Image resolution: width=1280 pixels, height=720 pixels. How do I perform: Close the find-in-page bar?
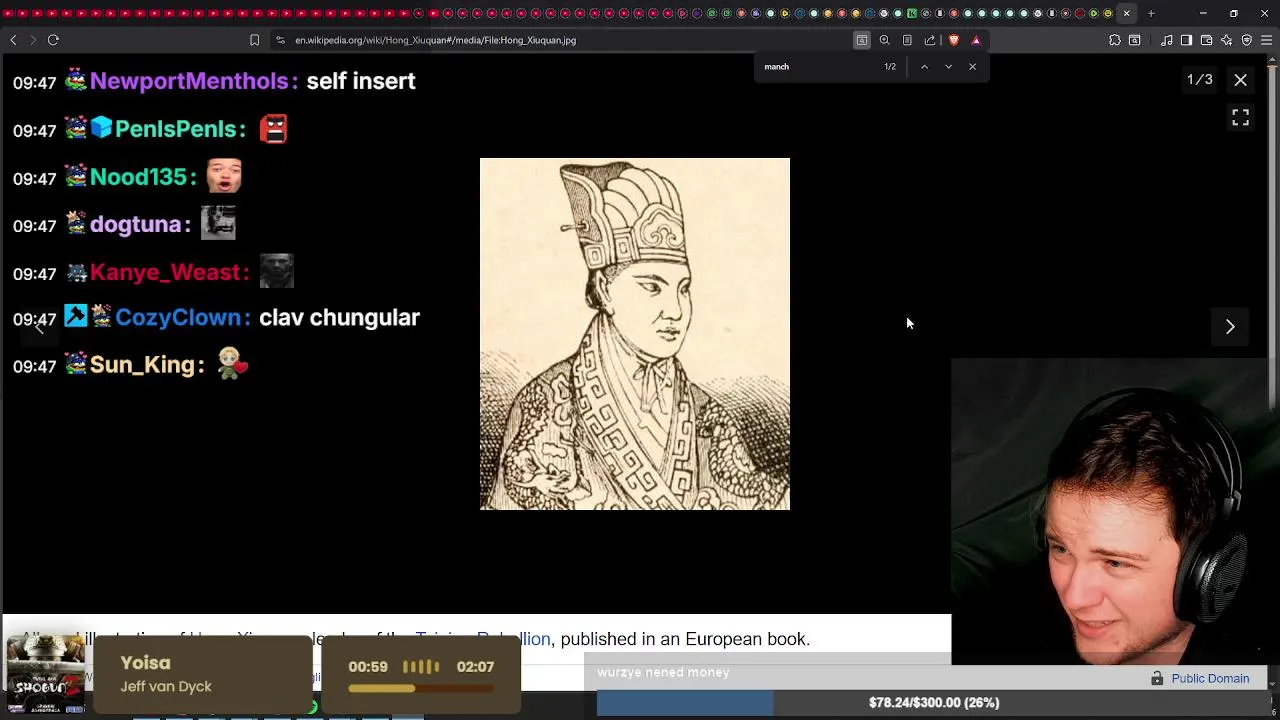pyautogui.click(x=972, y=67)
